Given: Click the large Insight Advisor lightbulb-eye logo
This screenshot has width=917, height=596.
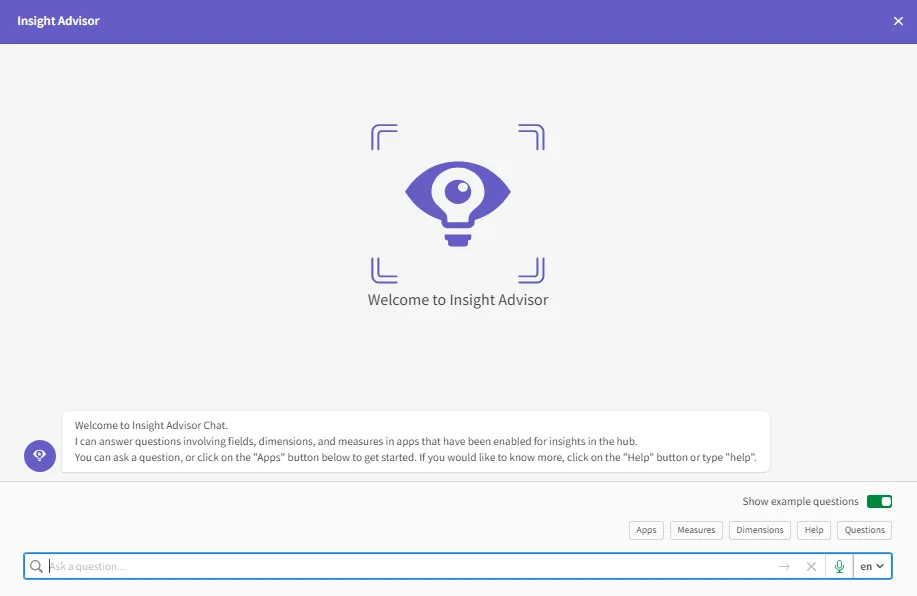Looking at the screenshot, I should pyautogui.click(x=458, y=204).
